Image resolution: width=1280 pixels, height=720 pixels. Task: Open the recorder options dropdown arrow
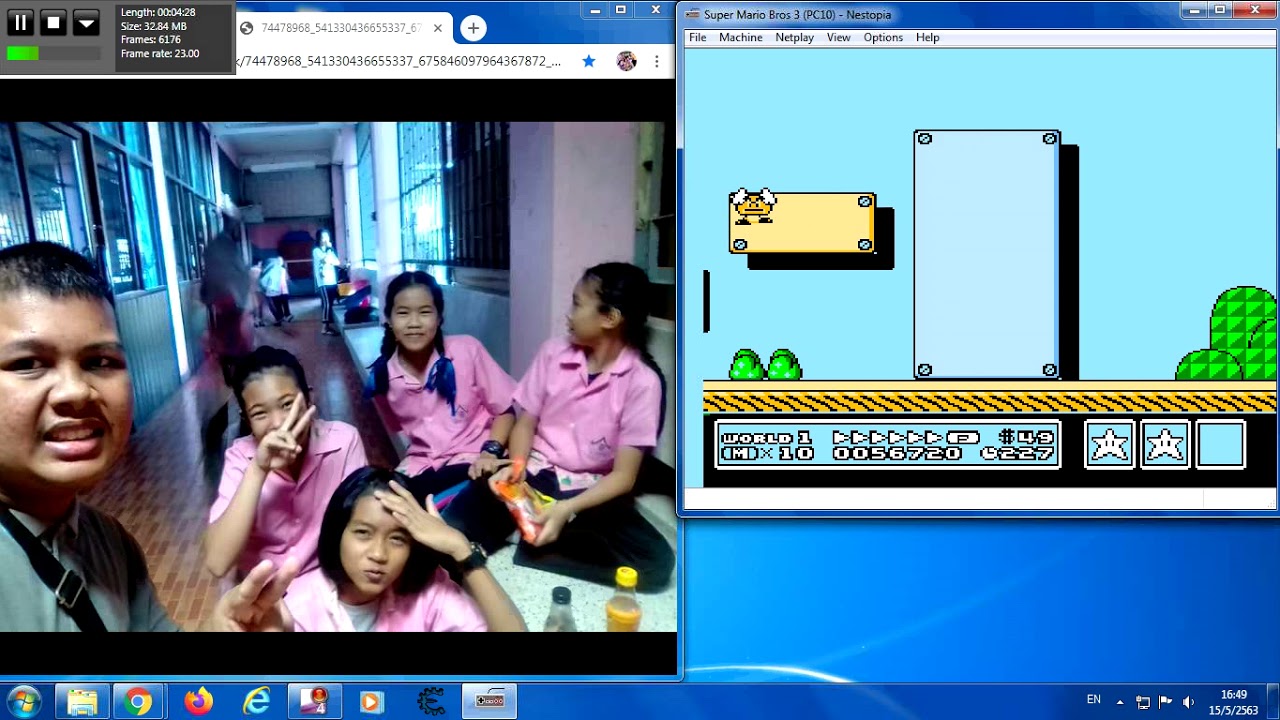tap(86, 22)
